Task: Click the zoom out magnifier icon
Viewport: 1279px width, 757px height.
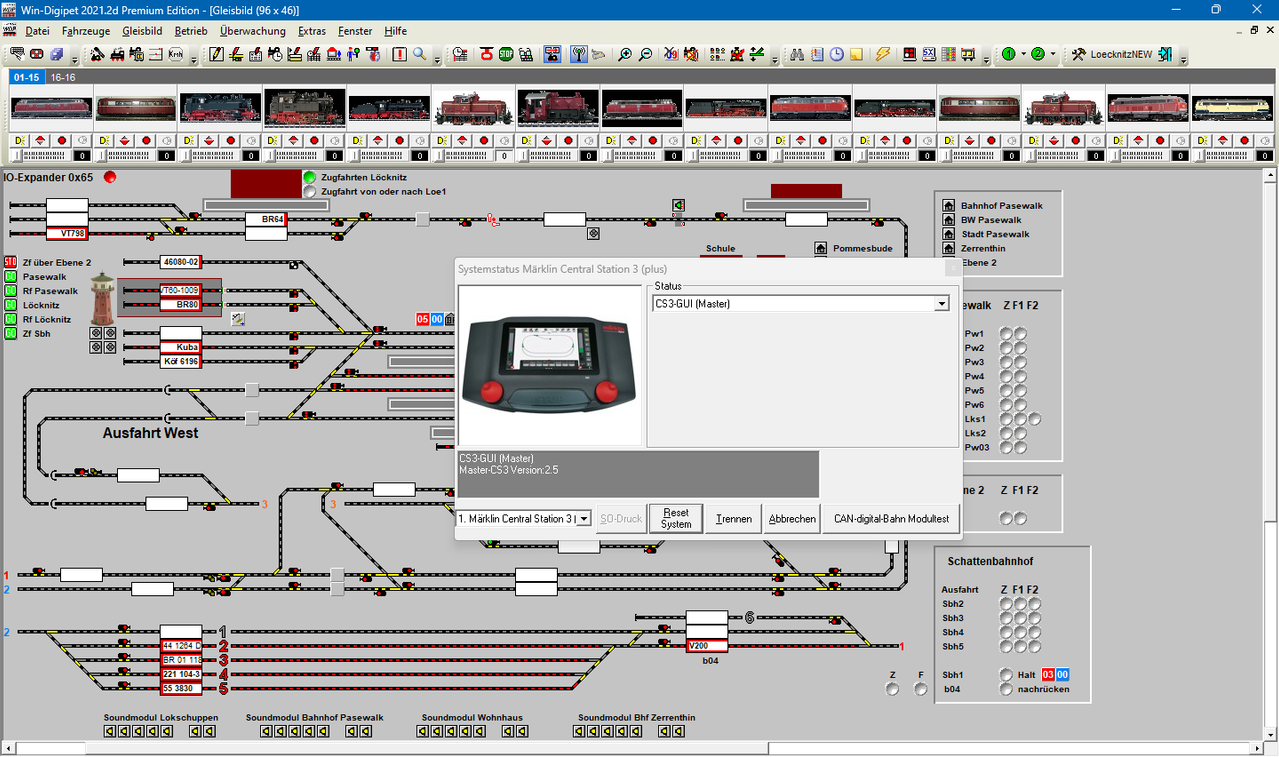Action: [646, 54]
